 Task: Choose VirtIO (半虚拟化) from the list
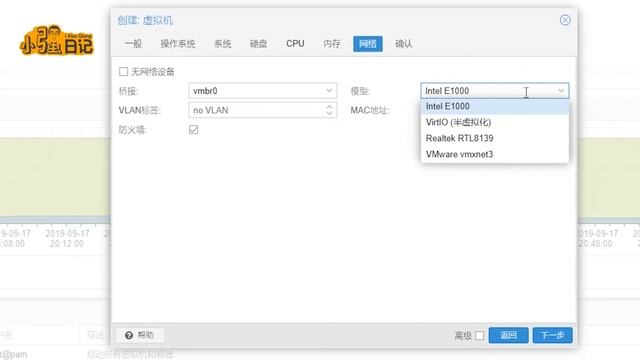pos(495,122)
